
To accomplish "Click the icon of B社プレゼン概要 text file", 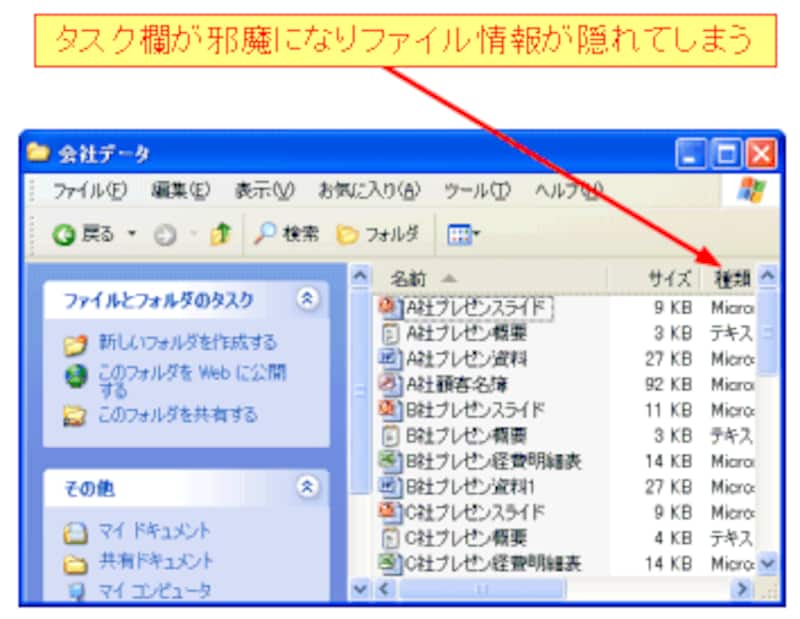I will 390,436.
